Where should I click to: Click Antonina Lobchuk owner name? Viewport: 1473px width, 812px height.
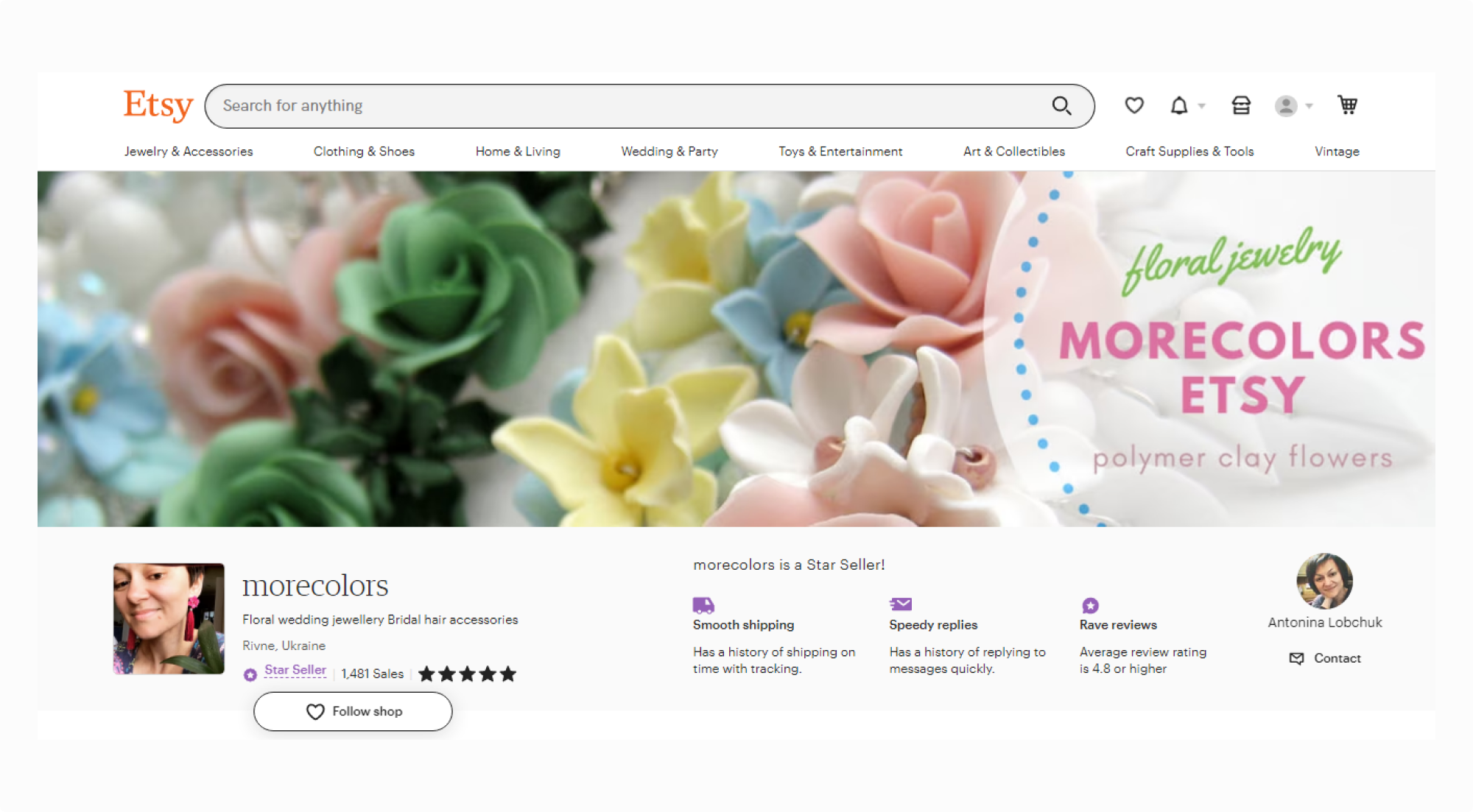tap(1325, 622)
